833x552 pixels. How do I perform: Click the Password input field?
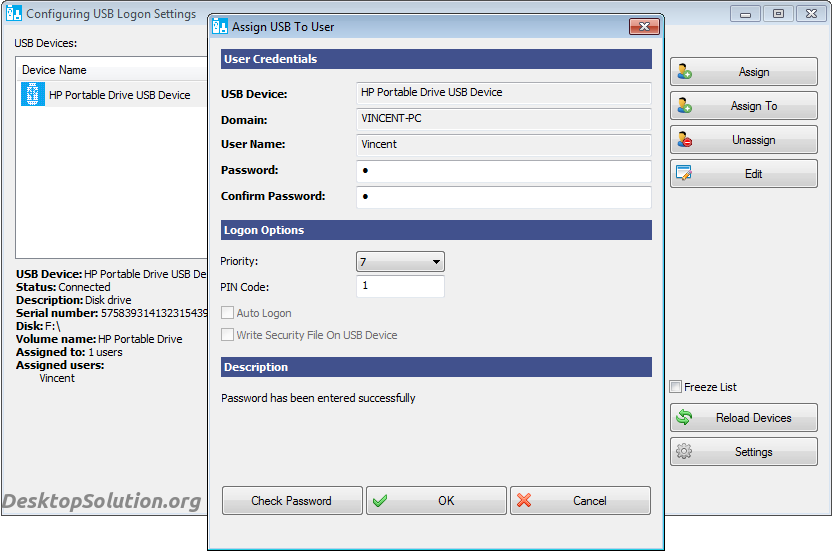504,171
